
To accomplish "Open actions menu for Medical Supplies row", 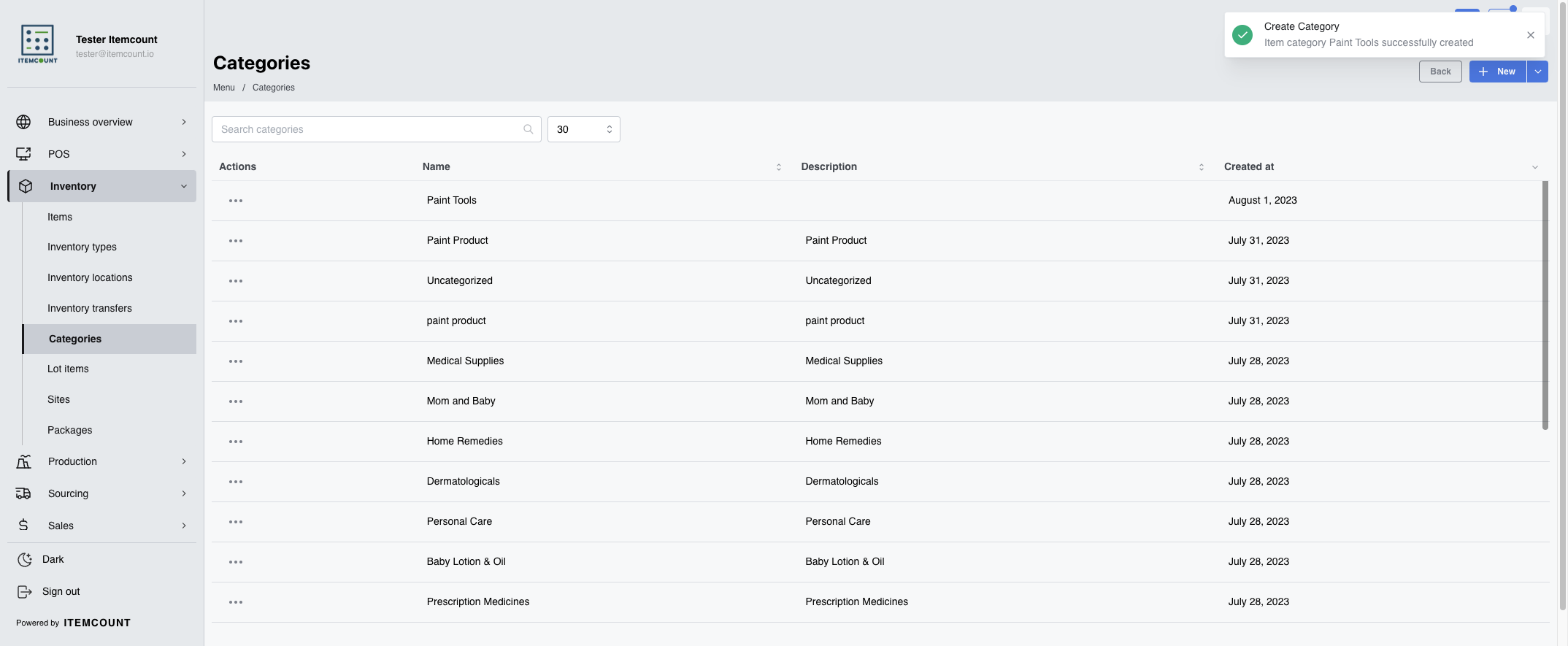I will tap(236, 361).
